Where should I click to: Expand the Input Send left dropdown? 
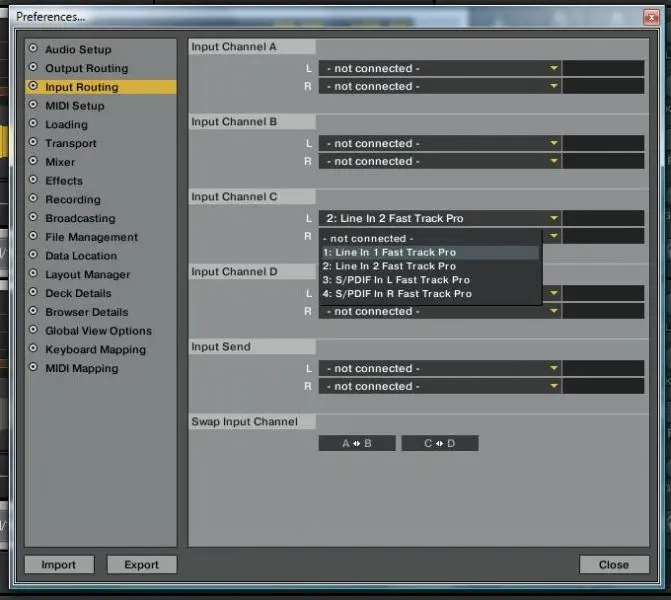440,368
